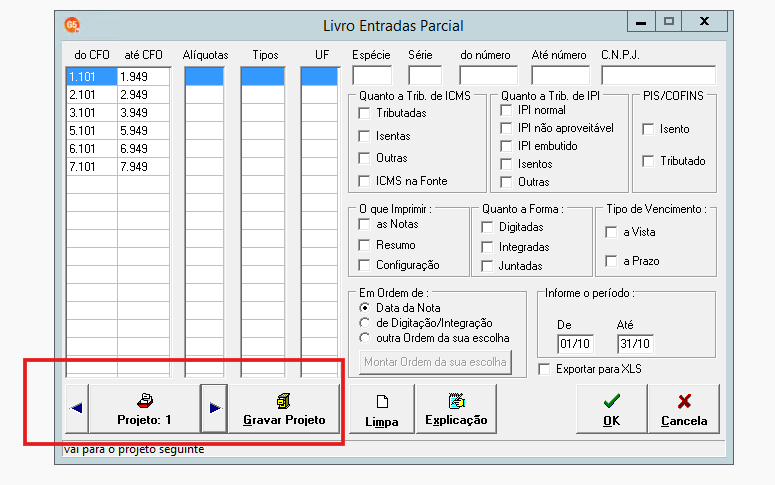Click the C.N.P.J. input field
This screenshot has width=775, height=485.
(x=658, y=76)
